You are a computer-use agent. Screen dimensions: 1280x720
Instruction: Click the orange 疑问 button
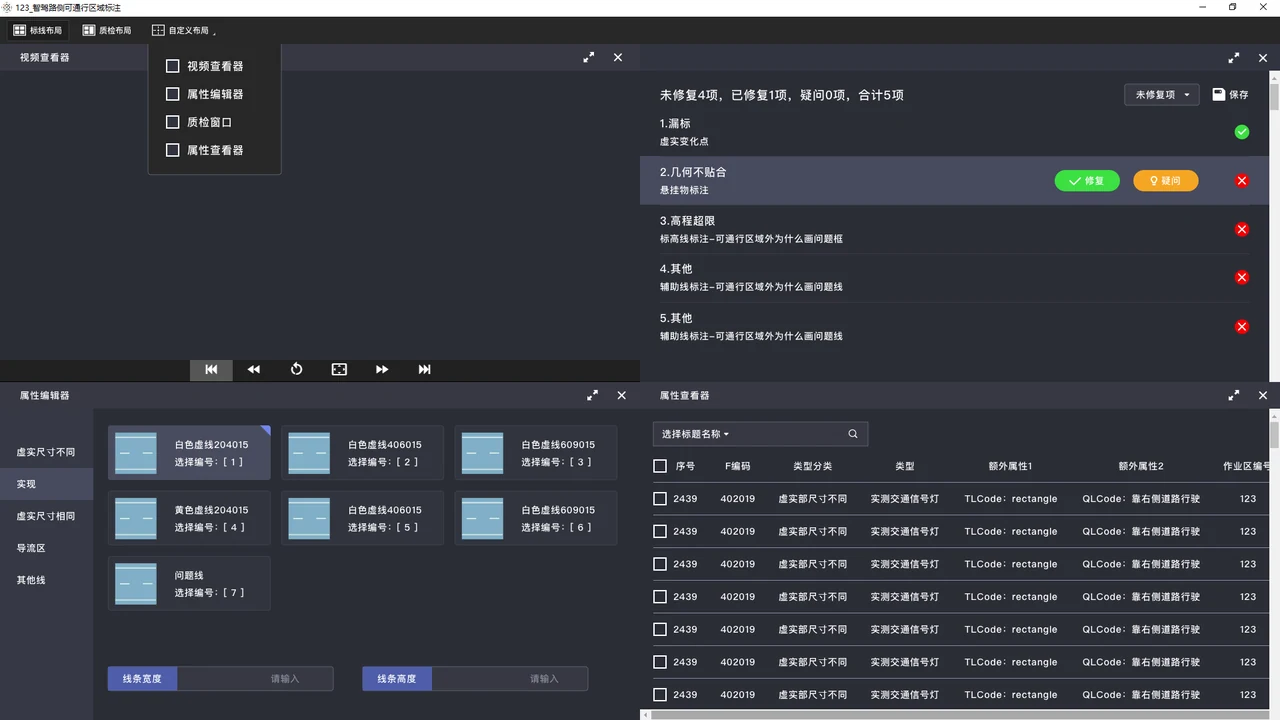1166,181
